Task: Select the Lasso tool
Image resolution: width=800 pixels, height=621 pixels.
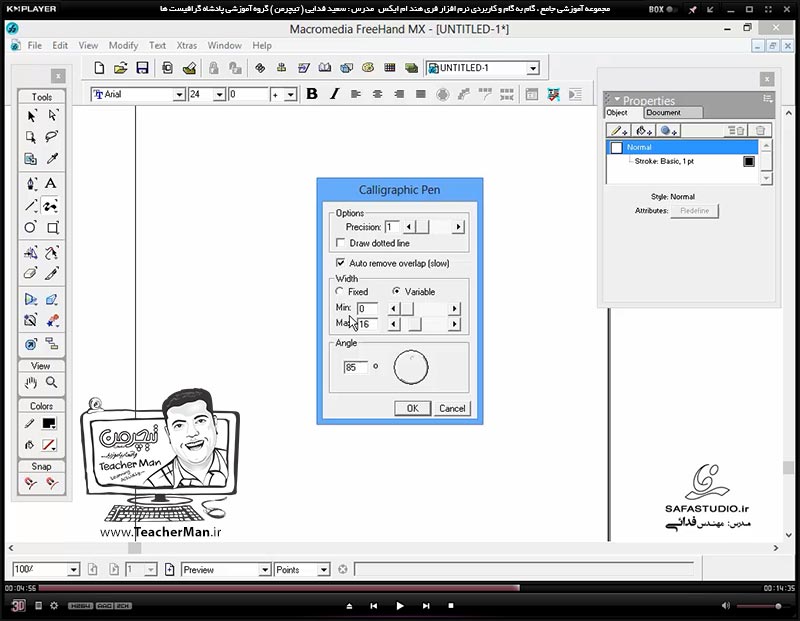Action: [52, 137]
